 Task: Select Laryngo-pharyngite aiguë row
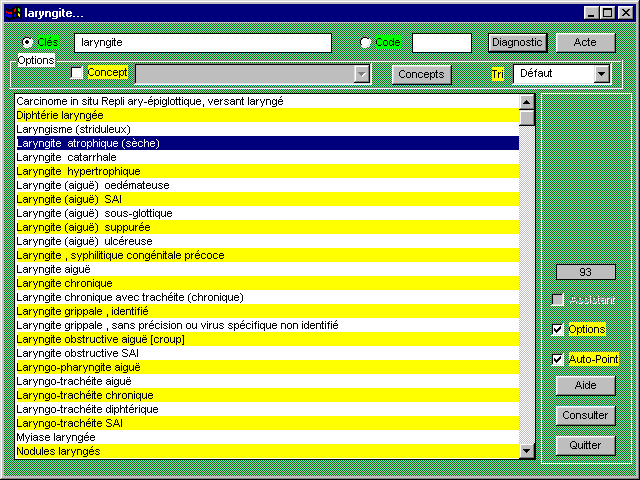click(267, 367)
